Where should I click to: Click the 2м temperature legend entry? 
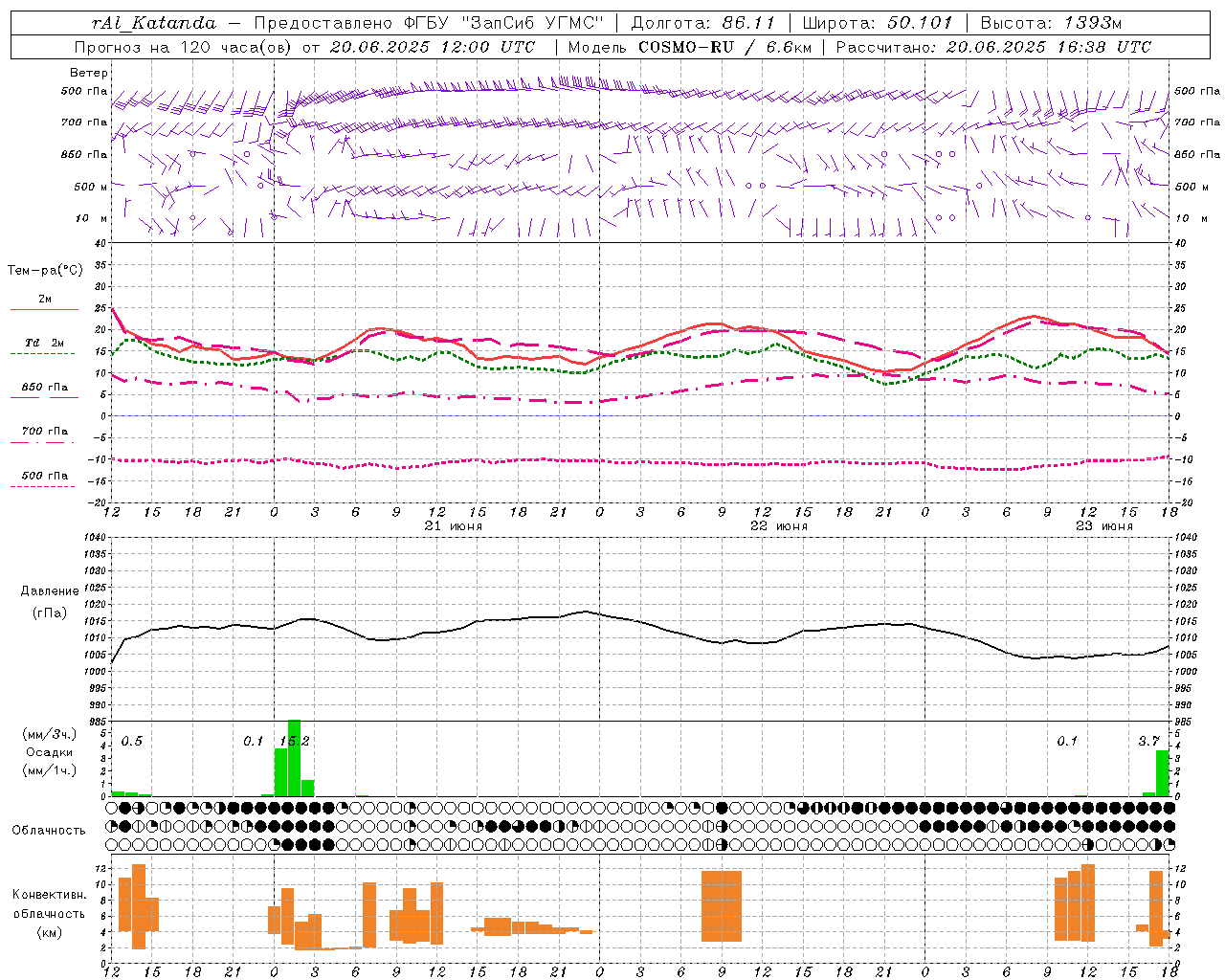pyautogui.click(x=45, y=299)
